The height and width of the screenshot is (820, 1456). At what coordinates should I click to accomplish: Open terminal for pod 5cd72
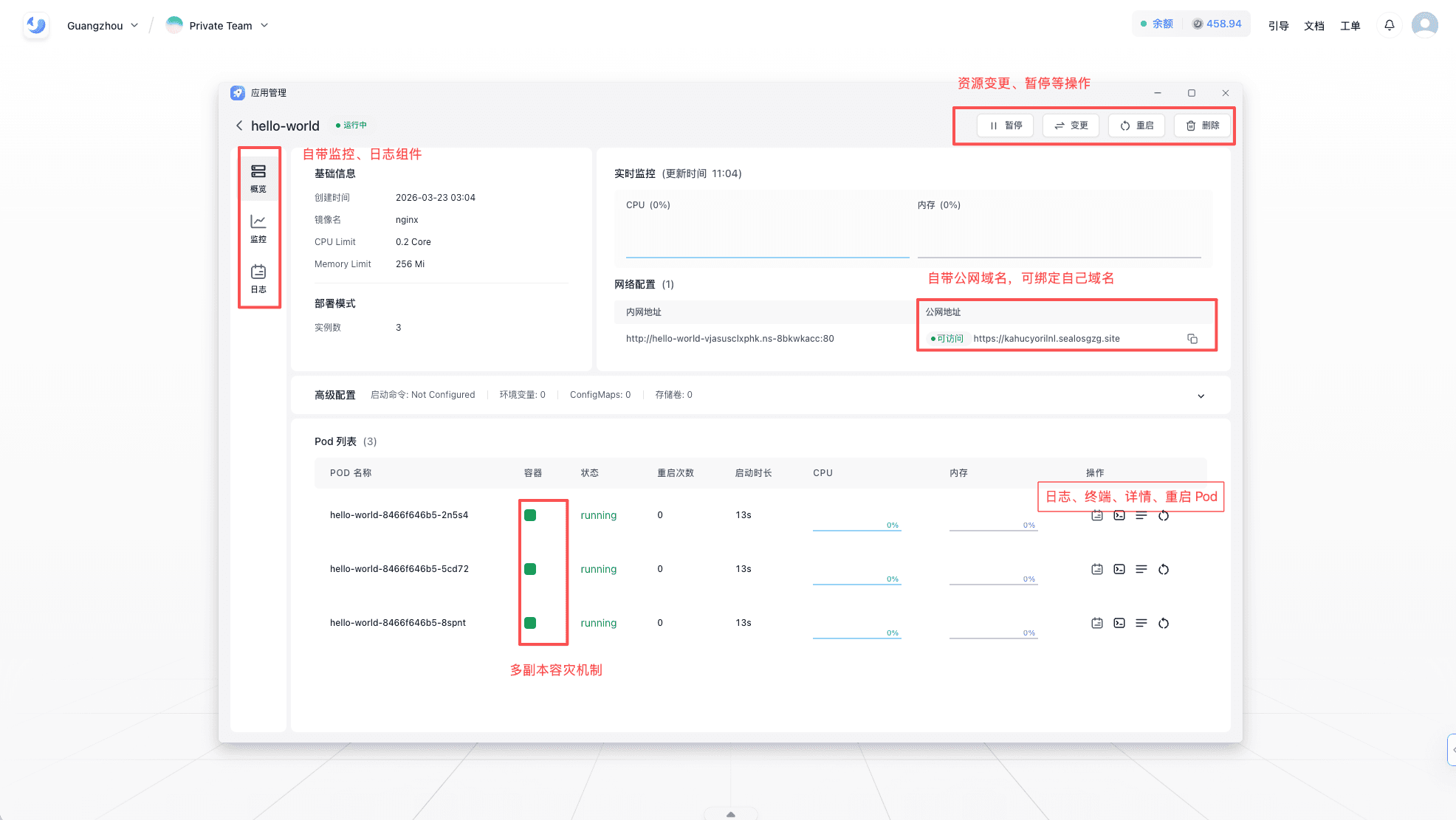tap(1119, 569)
